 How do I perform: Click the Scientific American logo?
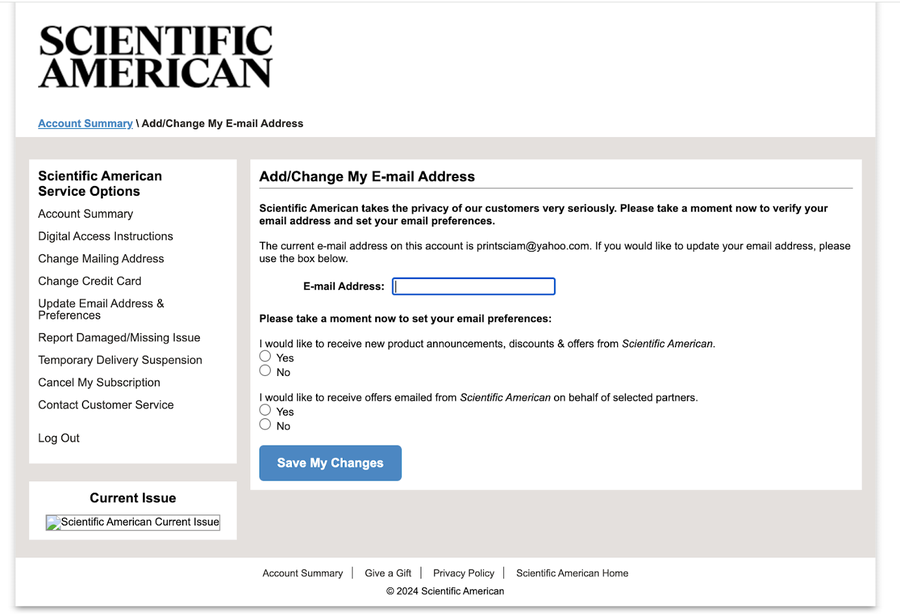[x=155, y=56]
